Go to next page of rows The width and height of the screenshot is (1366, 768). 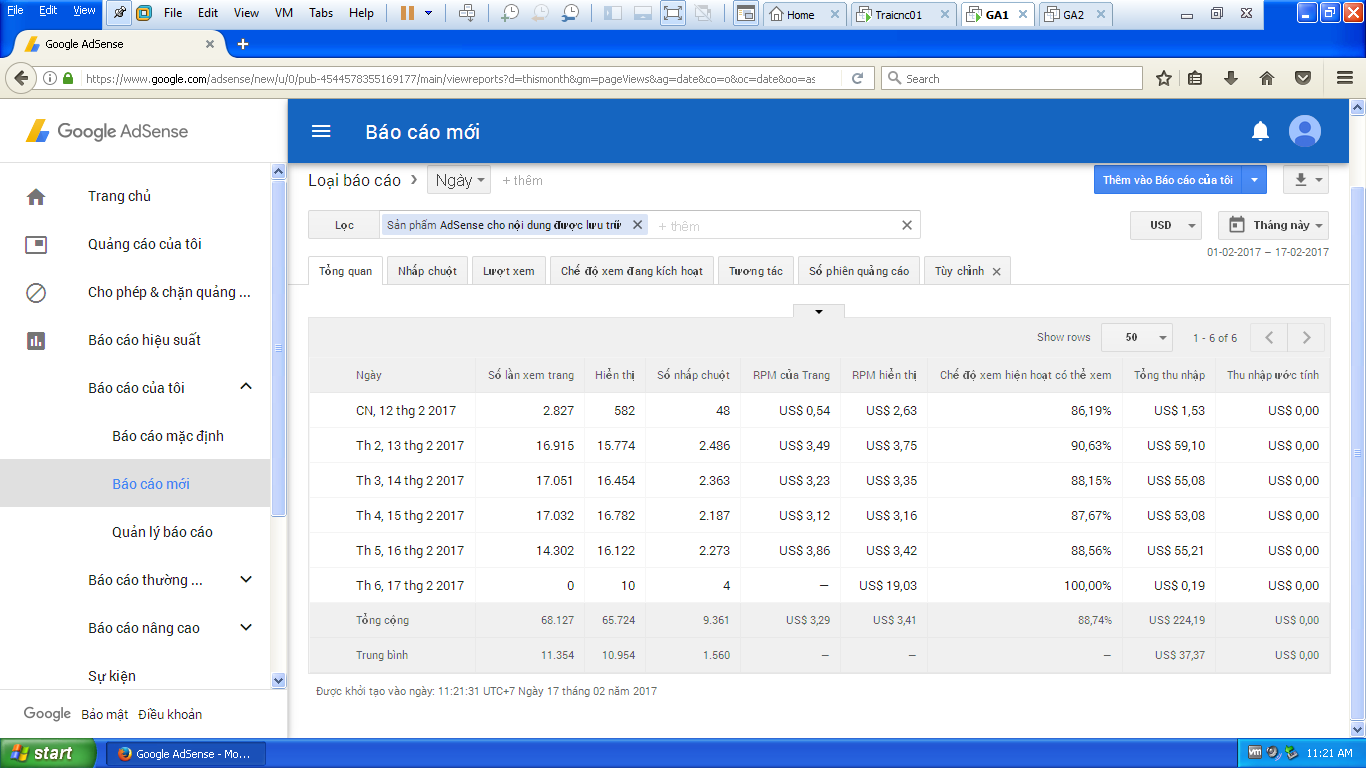(1306, 338)
